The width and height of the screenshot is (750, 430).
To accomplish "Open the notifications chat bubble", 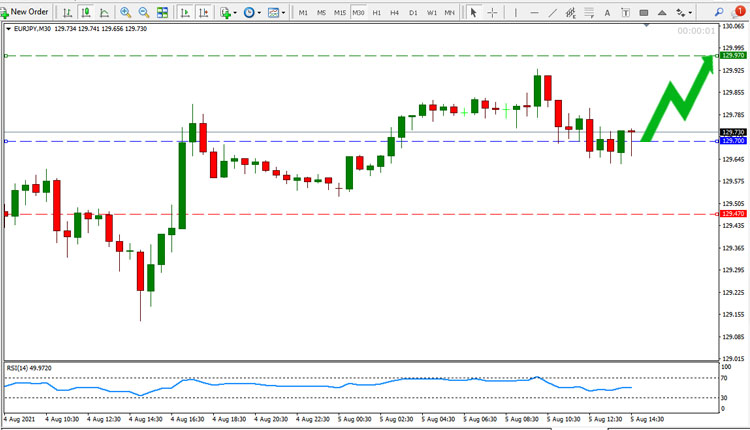I will [x=739, y=11].
